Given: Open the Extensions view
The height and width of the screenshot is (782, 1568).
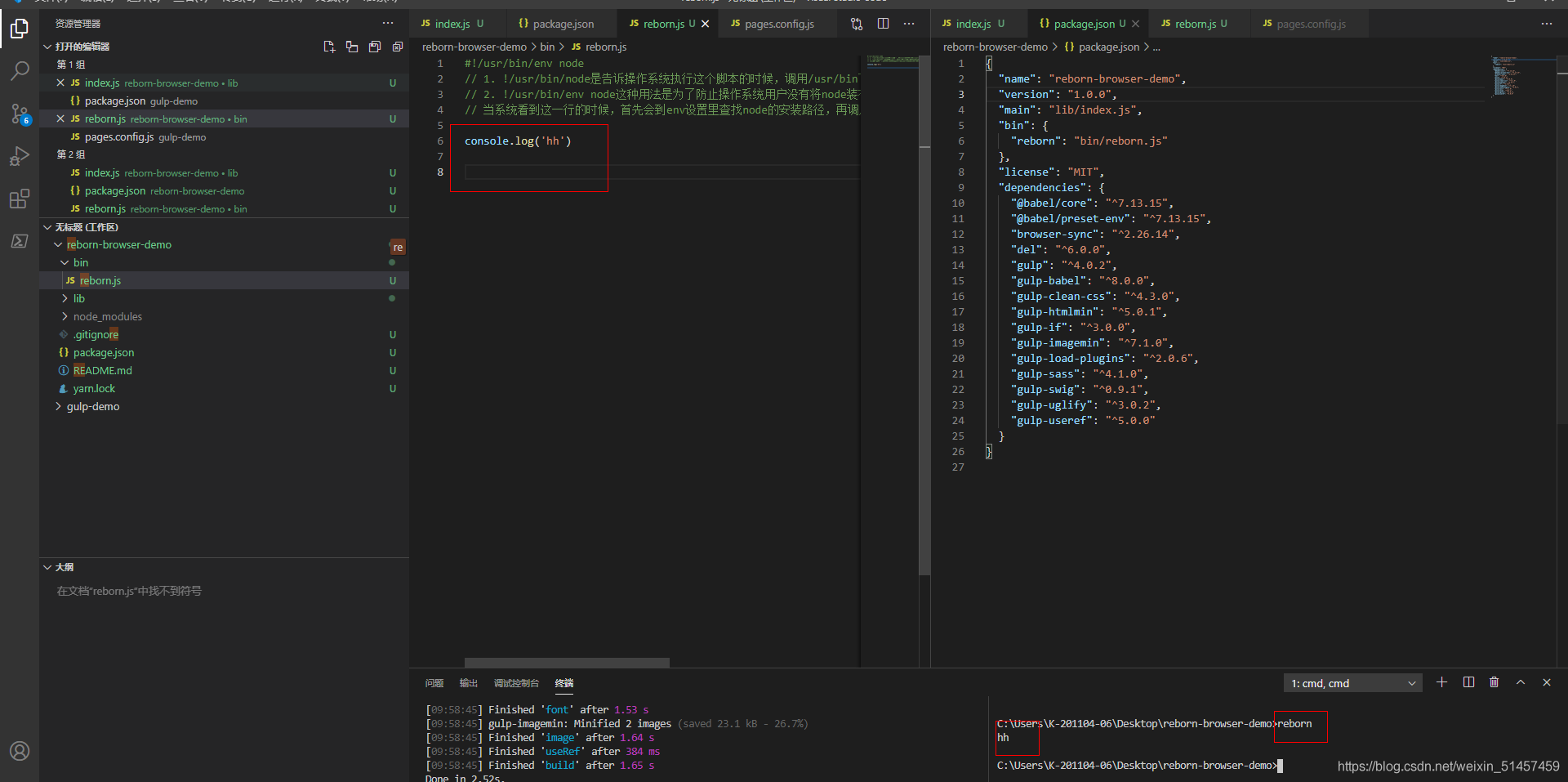Looking at the screenshot, I should [20, 199].
